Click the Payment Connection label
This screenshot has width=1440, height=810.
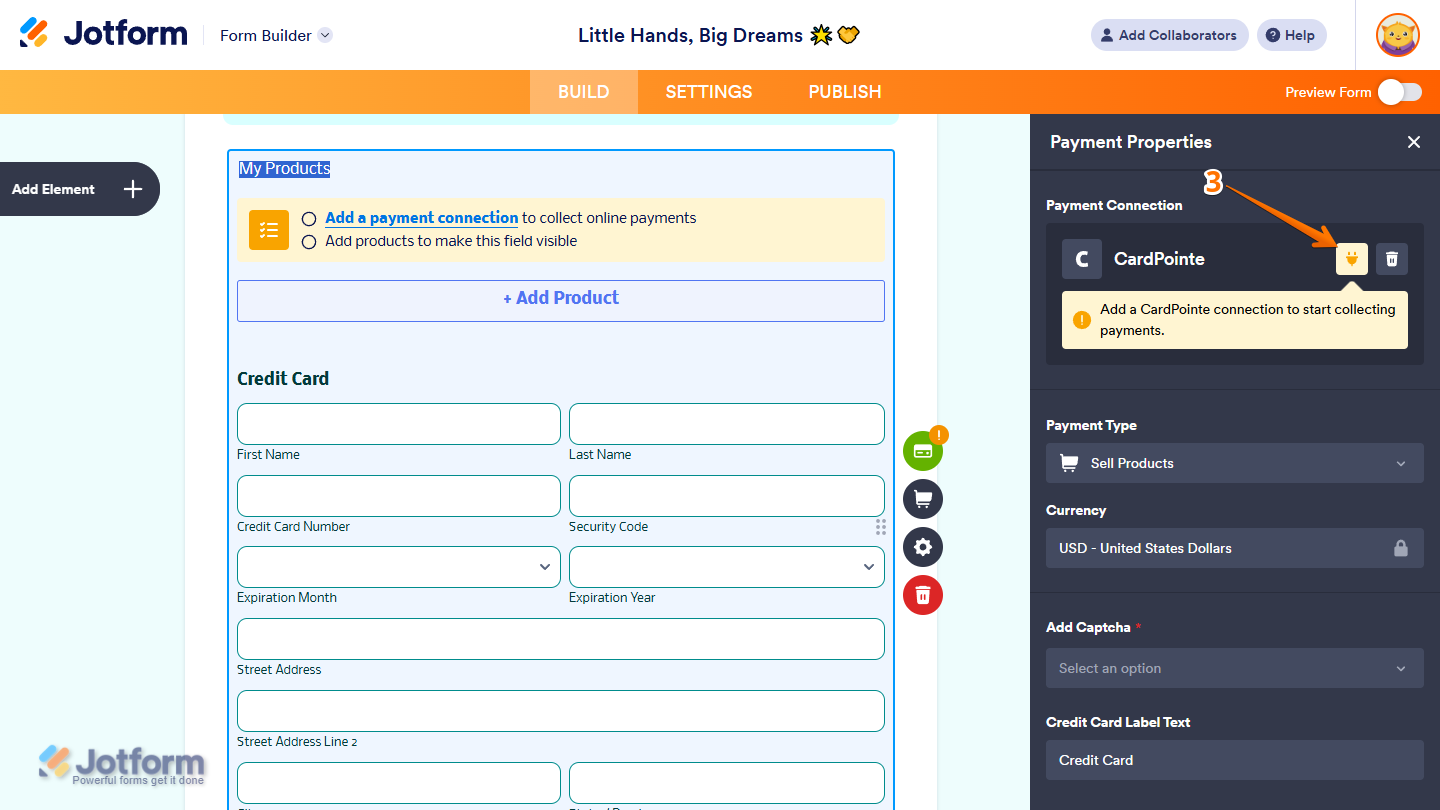(1114, 205)
